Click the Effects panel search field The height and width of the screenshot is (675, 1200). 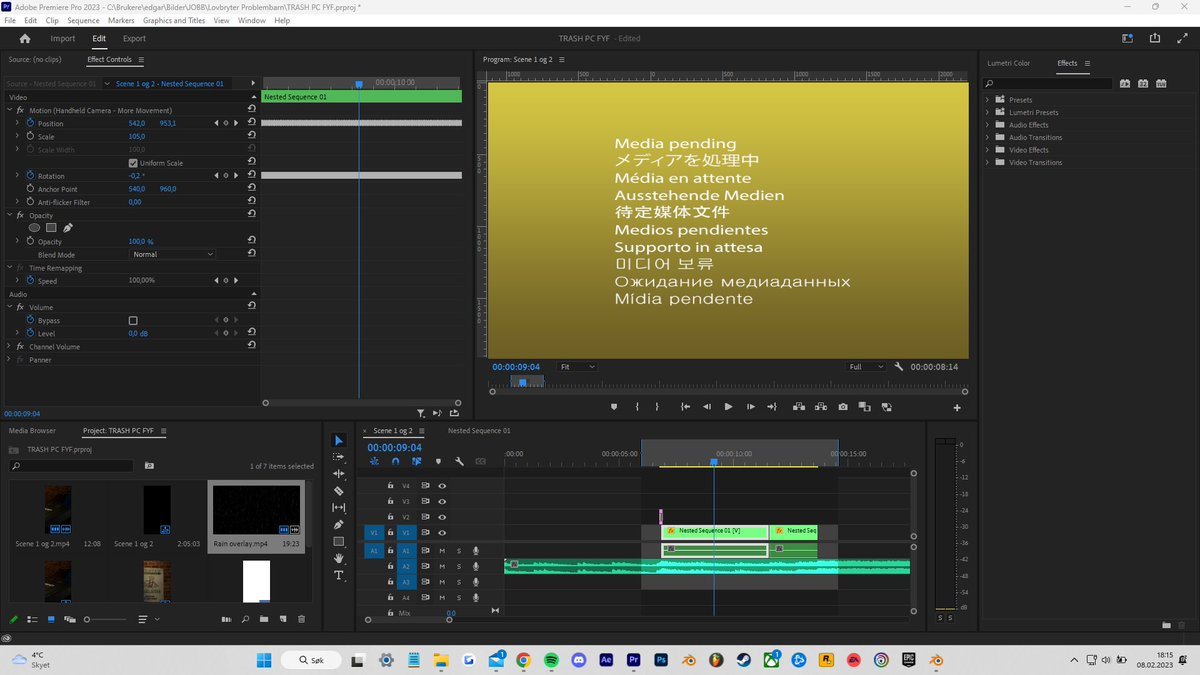(x=1048, y=83)
